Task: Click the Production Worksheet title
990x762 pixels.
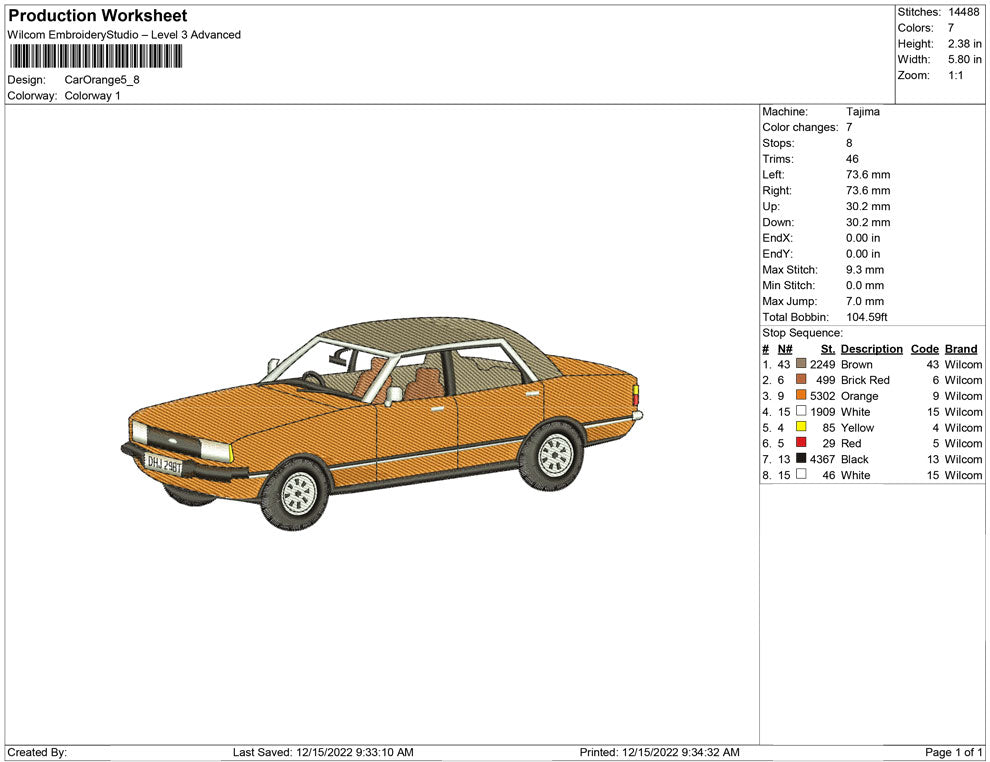Action: (97, 16)
